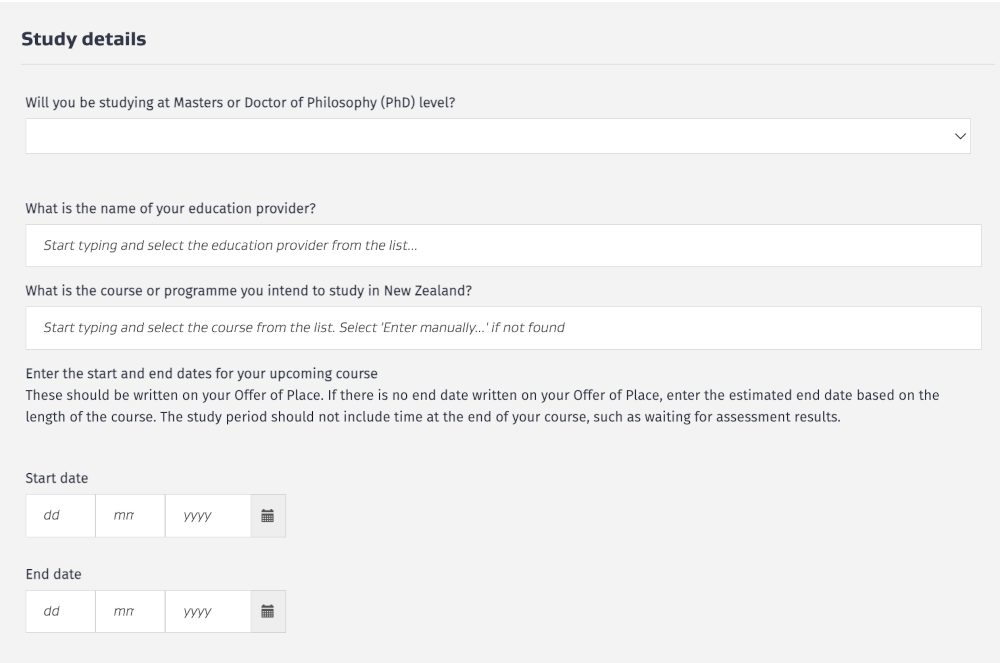
Task: Select the Start date day field
Action: pos(60,516)
